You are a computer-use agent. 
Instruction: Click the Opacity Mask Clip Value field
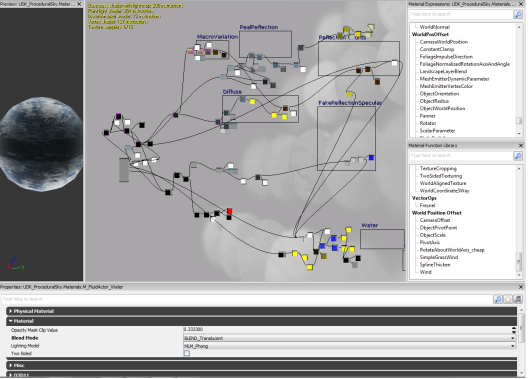click(347, 330)
